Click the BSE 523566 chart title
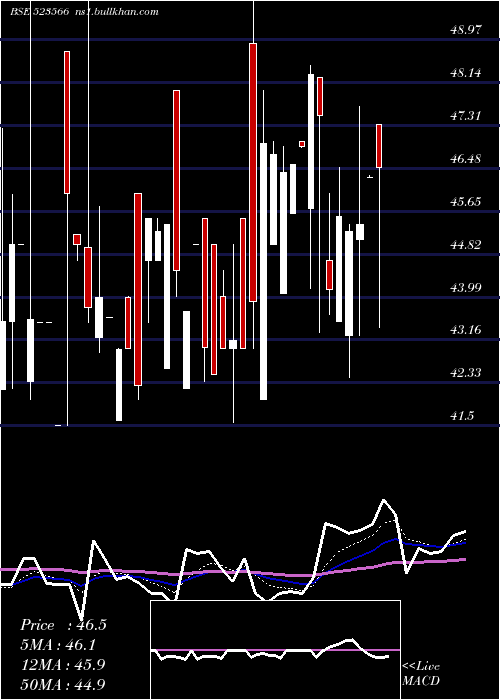Image resolution: width=500 pixels, height=700 pixels. 39,12
